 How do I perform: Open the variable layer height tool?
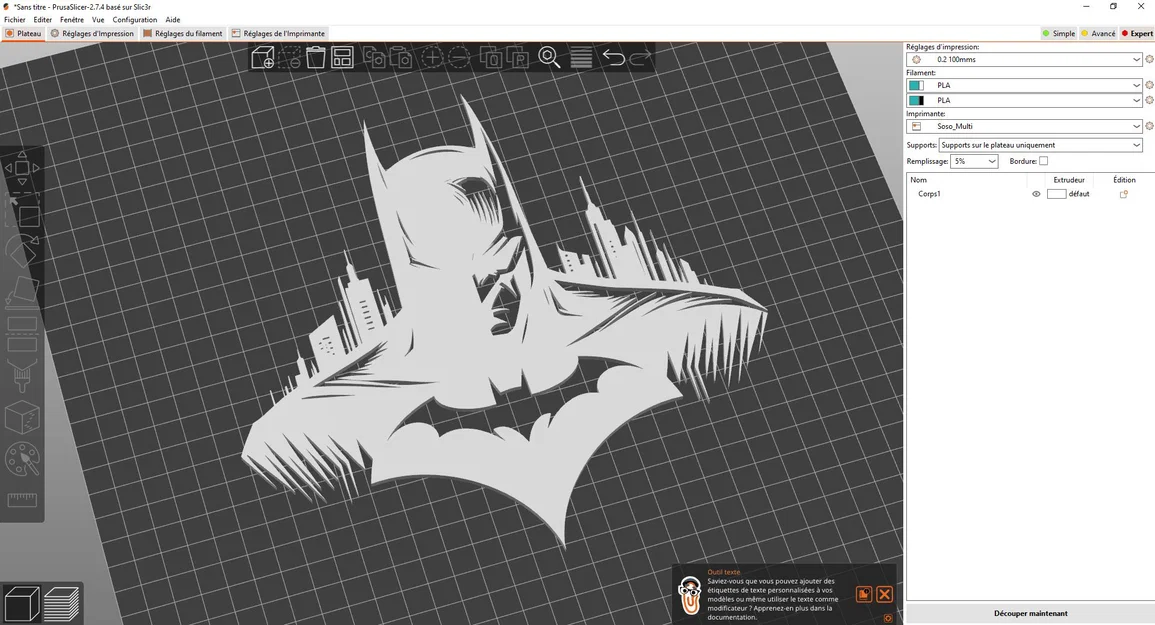point(581,57)
